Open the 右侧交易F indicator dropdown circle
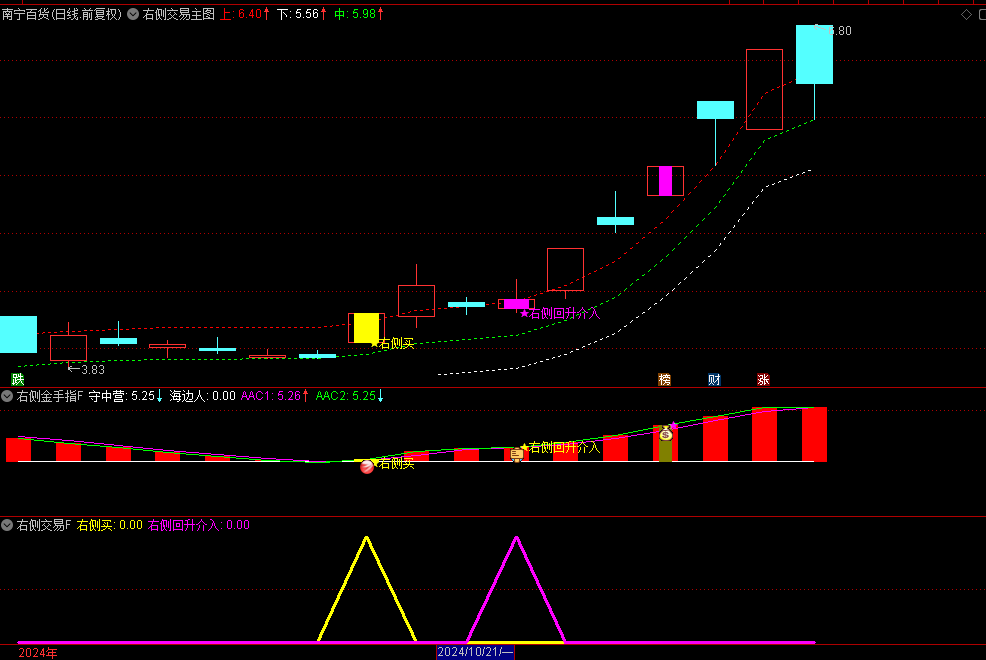The height and width of the screenshot is (660, 986). pos(7,525)
